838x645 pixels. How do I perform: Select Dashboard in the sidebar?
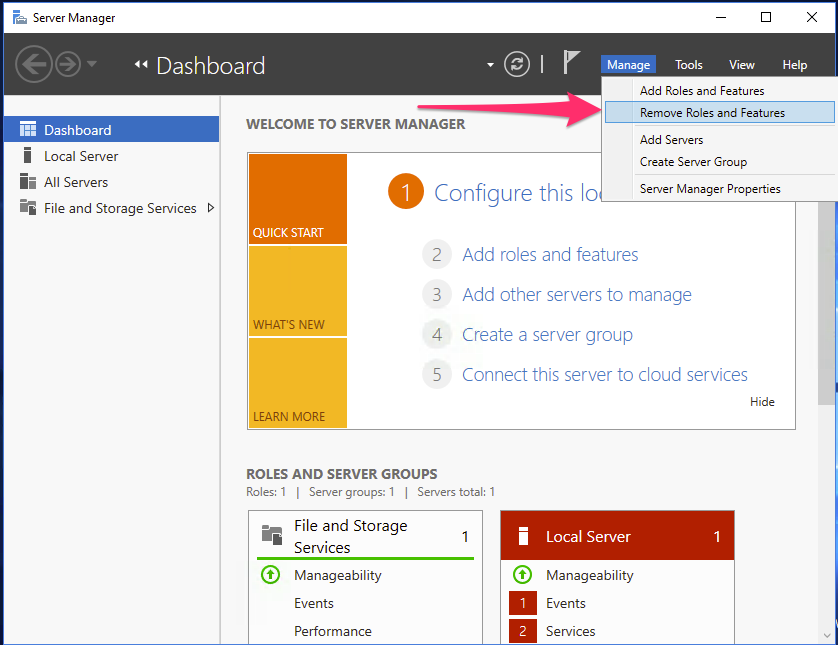[x=112, y=129]
